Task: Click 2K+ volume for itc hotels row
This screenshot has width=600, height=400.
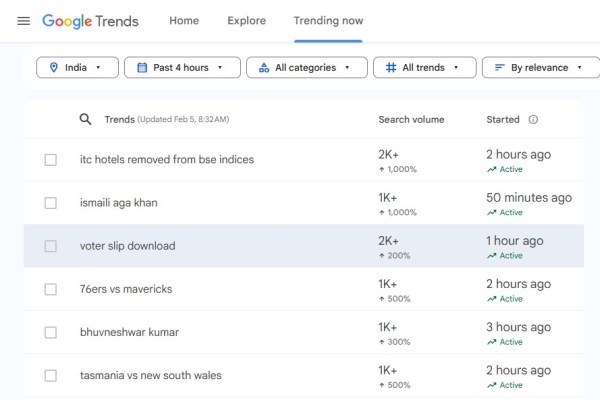Action: click(388, 155)
